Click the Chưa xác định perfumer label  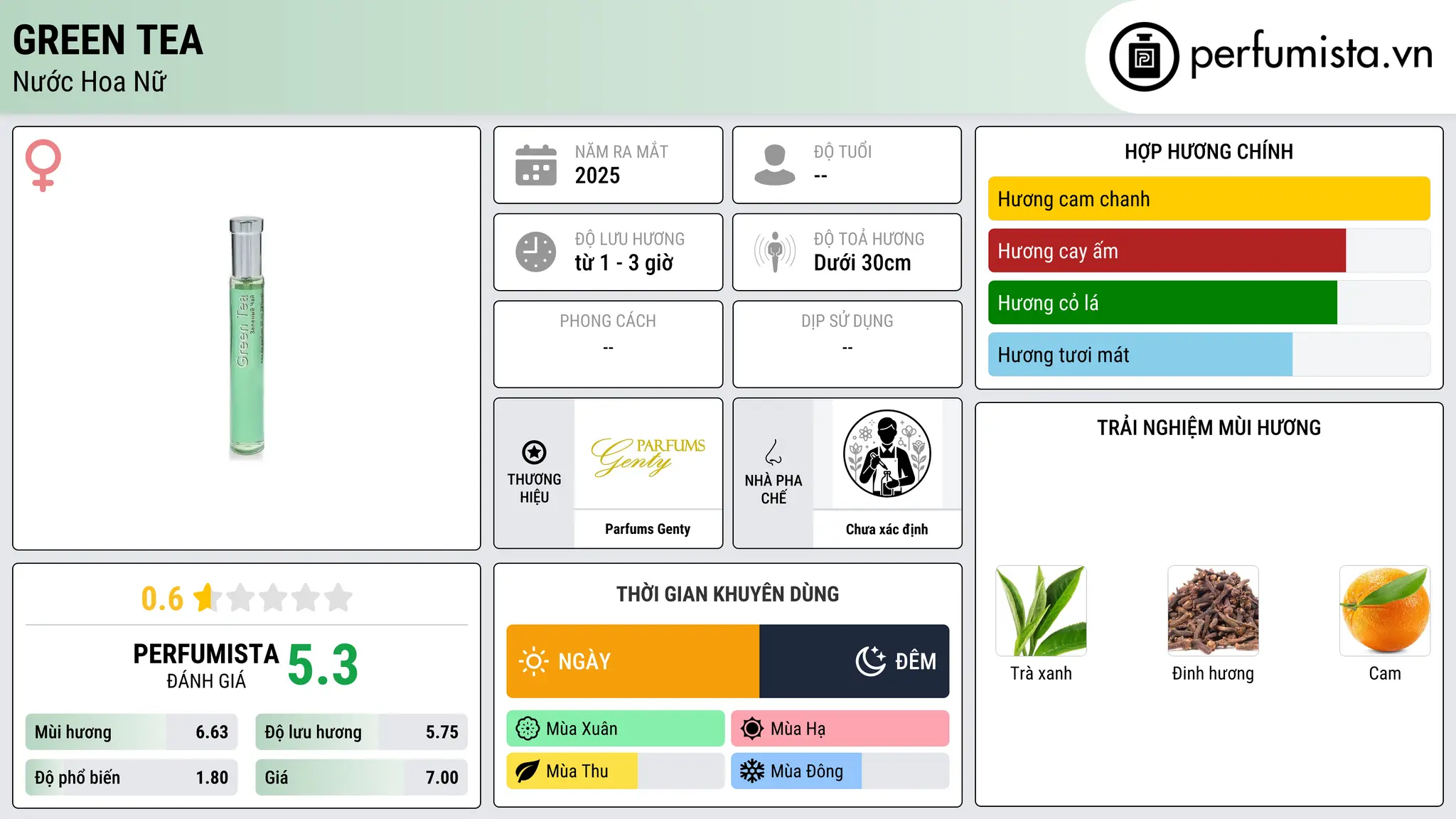(887, 529)
